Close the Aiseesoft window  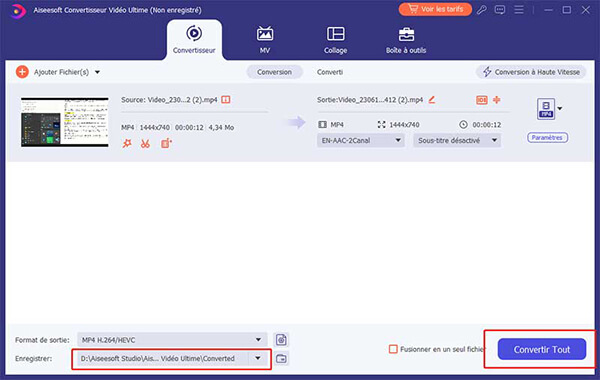[585, 10]
